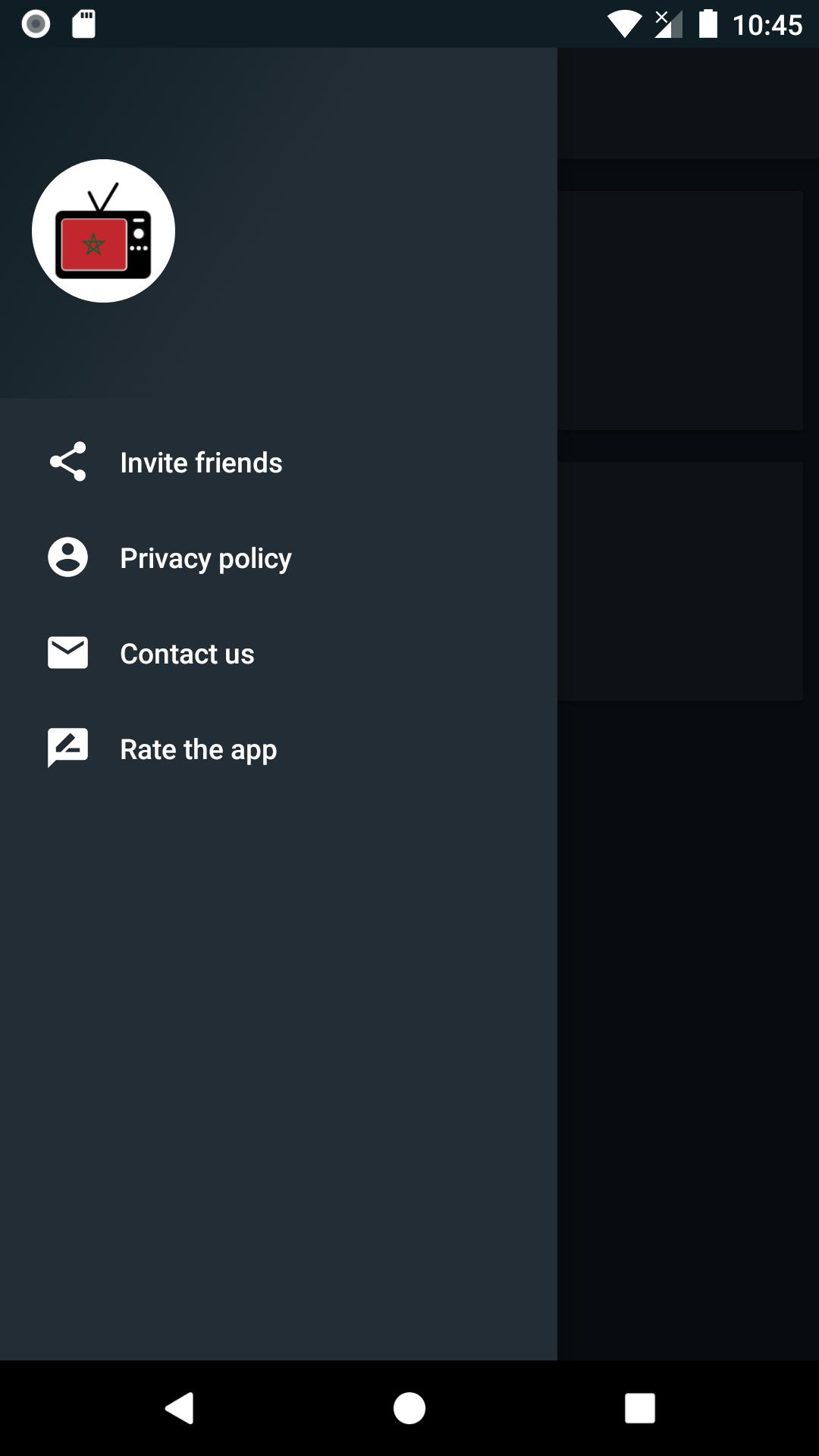Screen dimensions: 819x1456
Task: Tap the SD card notification icon
Action: point(83,24)
